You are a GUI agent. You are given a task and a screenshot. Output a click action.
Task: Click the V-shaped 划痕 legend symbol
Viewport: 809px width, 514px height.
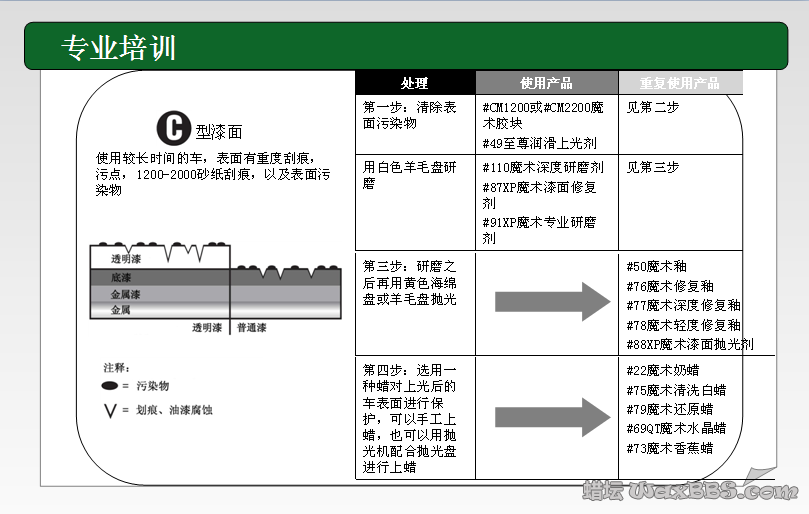[110, 409]
